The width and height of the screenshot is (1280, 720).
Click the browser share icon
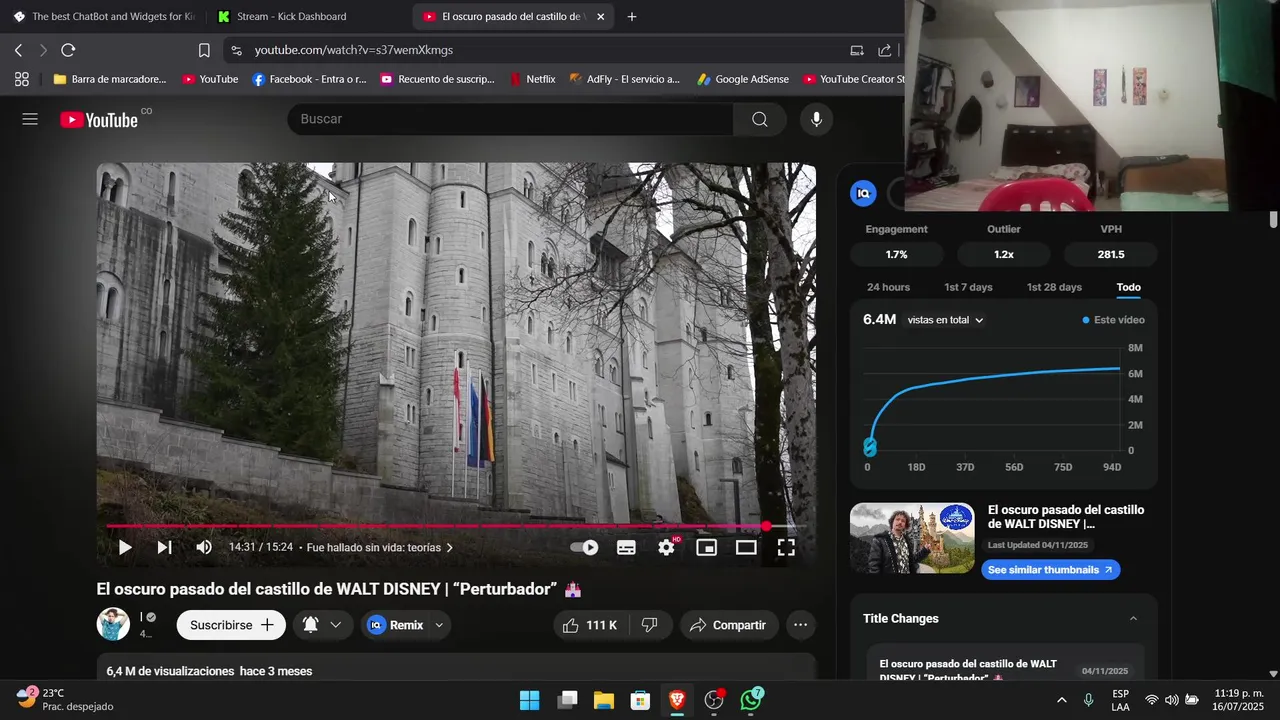pyautogui.click(x=885, y=50)
